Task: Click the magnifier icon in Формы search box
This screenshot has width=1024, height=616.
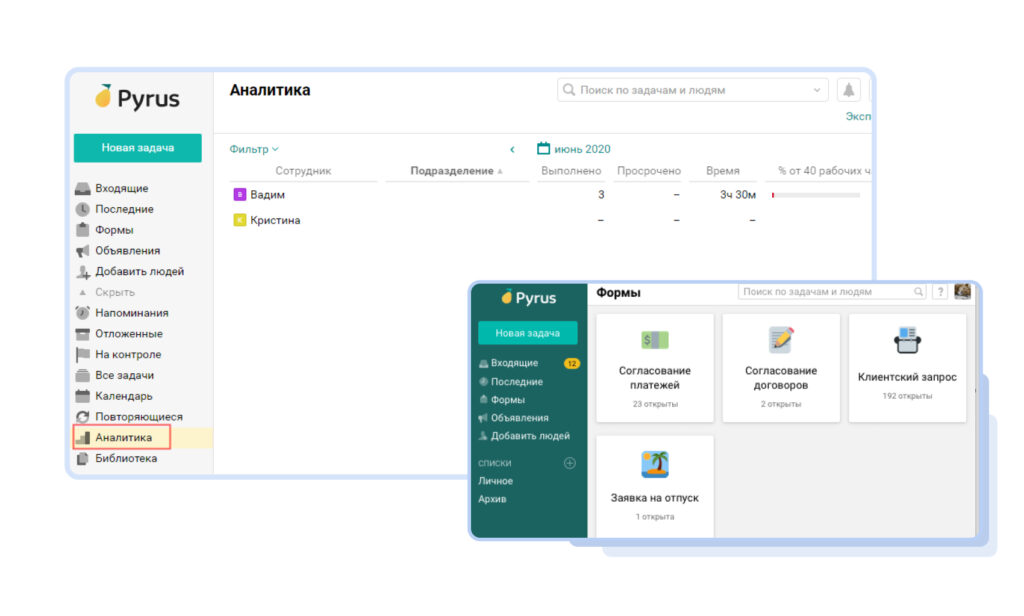Action: pyautogui.click(x=918, y=292)
